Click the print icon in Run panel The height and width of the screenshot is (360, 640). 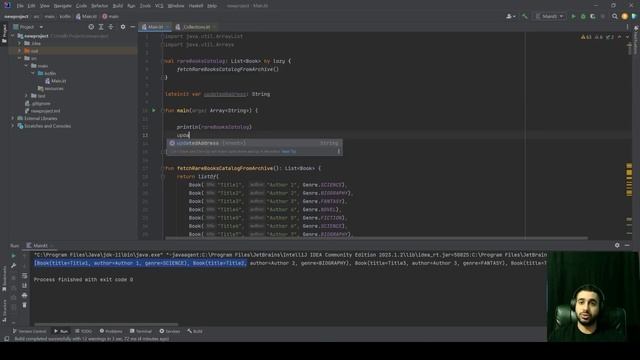point(24,295)
